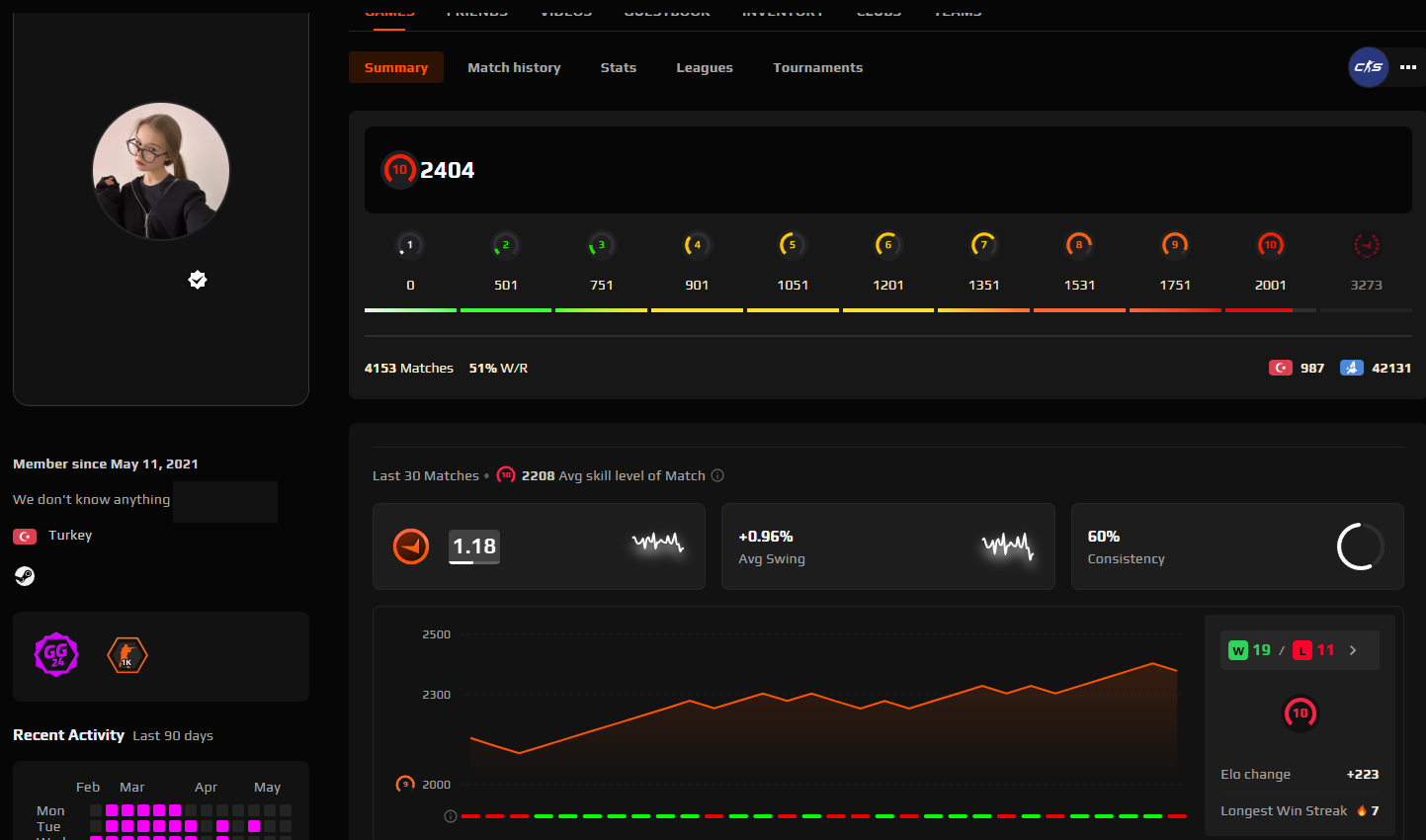The height and width of the screenshot is (840, 1426).
Task: Click the Last 30 Matches label
Action: [426, 475]
